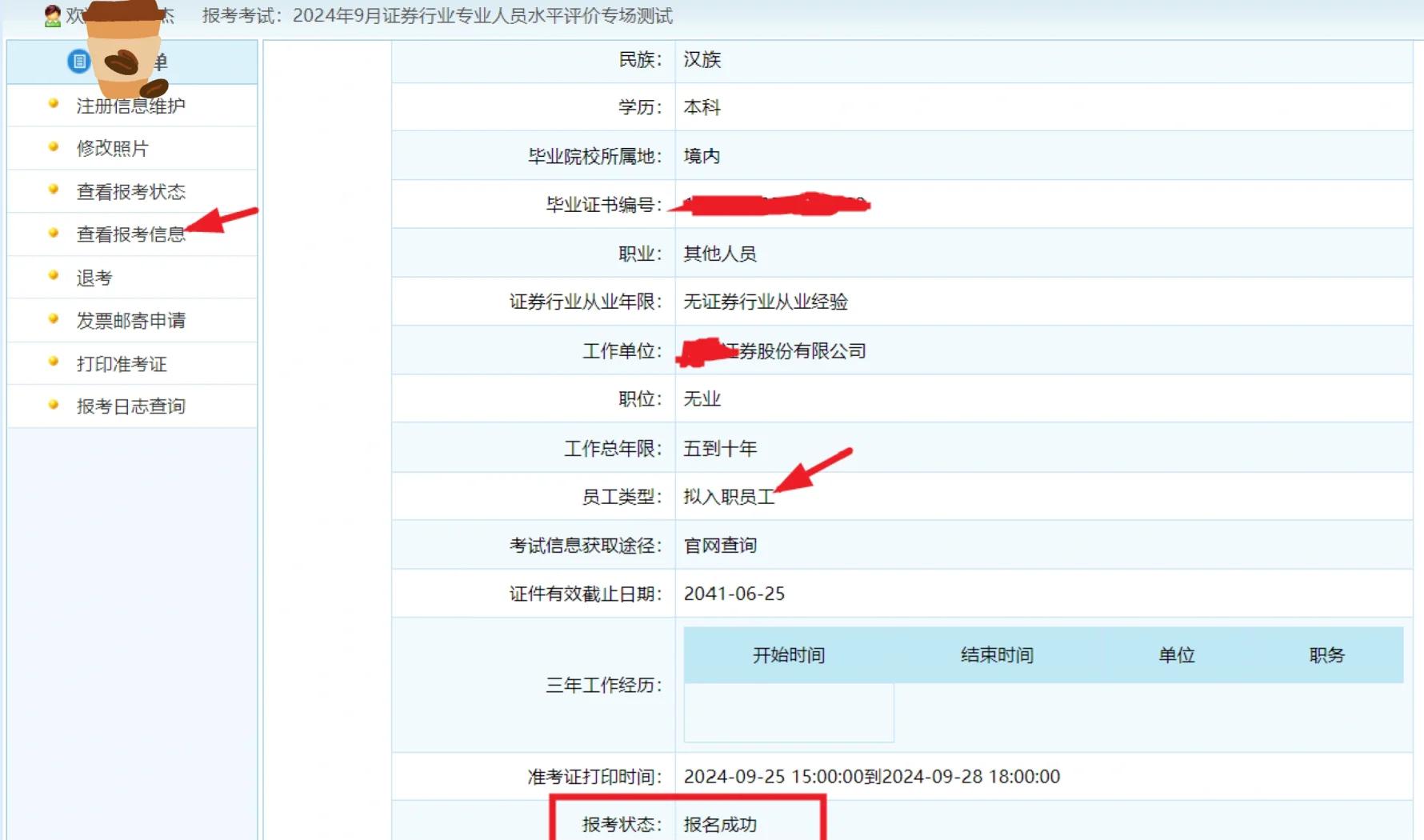
Task: Click the blue circular menu icon in sidebar header
Action: (78, 62)
